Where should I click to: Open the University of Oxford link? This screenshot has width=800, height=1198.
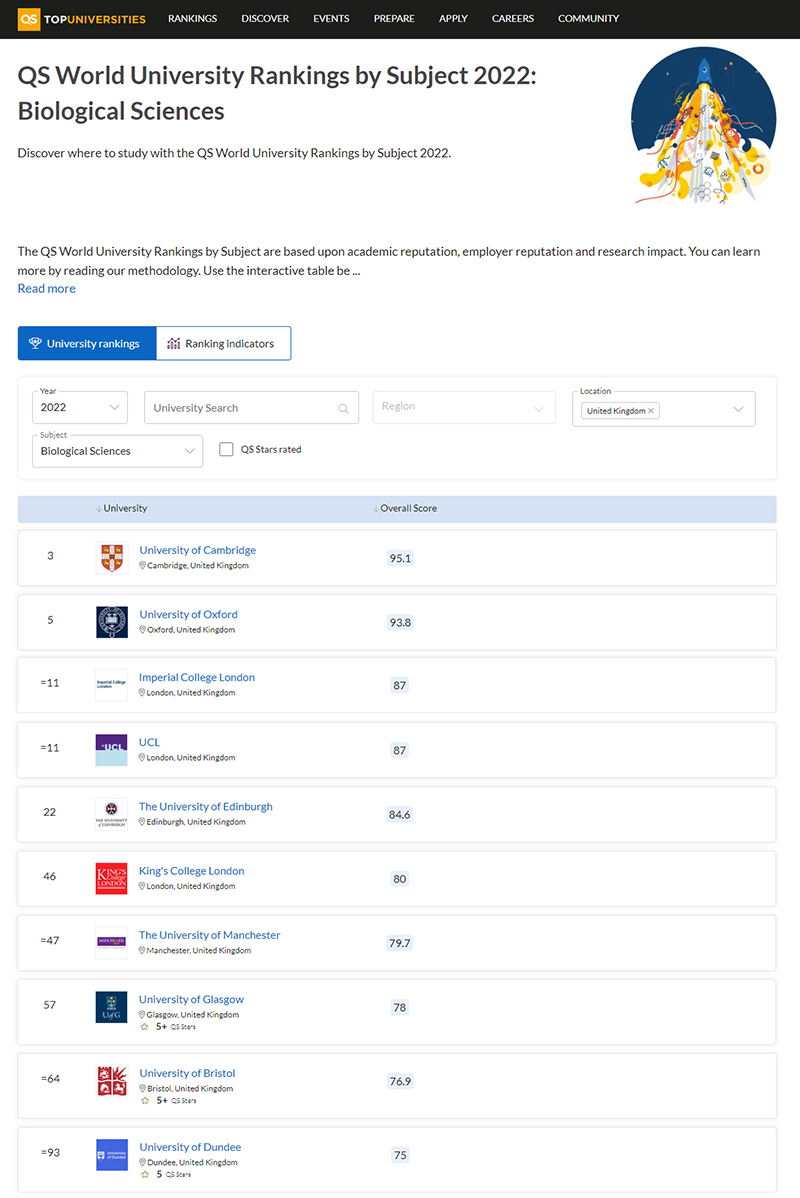[x=188, y=614]
